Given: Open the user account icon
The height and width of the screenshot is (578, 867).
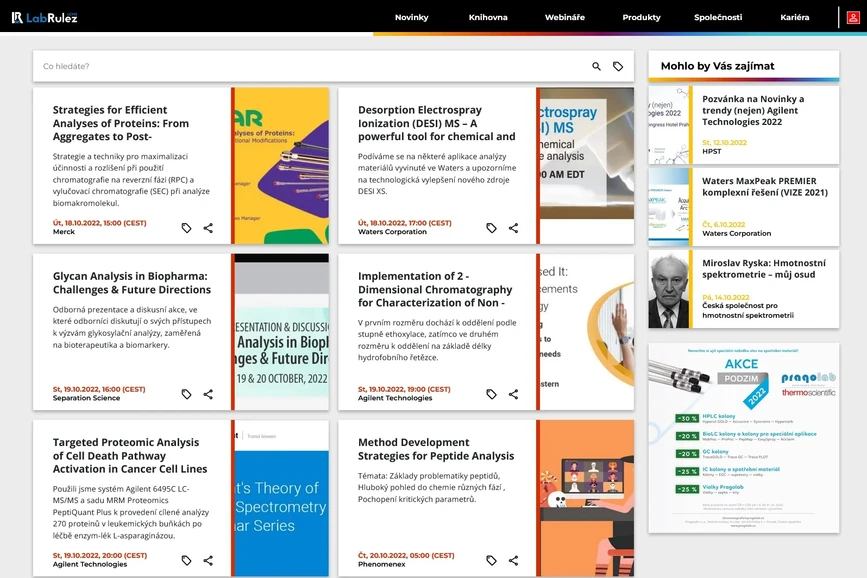Looking at the screenshot, I should coord(853,18).
